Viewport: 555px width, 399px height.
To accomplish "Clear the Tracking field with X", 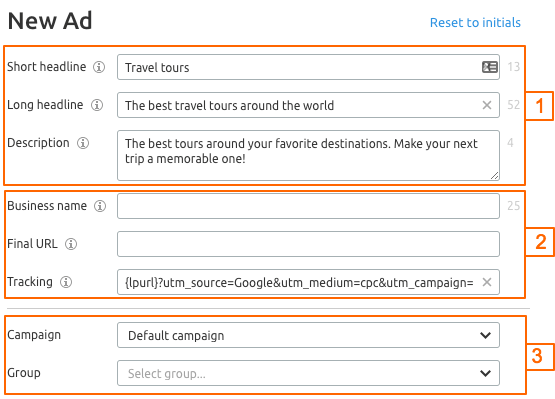I will pyautogui.click(x=487, y=282).
